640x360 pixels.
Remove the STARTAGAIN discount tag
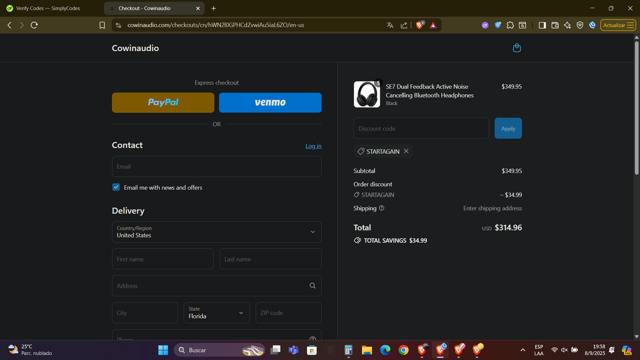point(406,151)
